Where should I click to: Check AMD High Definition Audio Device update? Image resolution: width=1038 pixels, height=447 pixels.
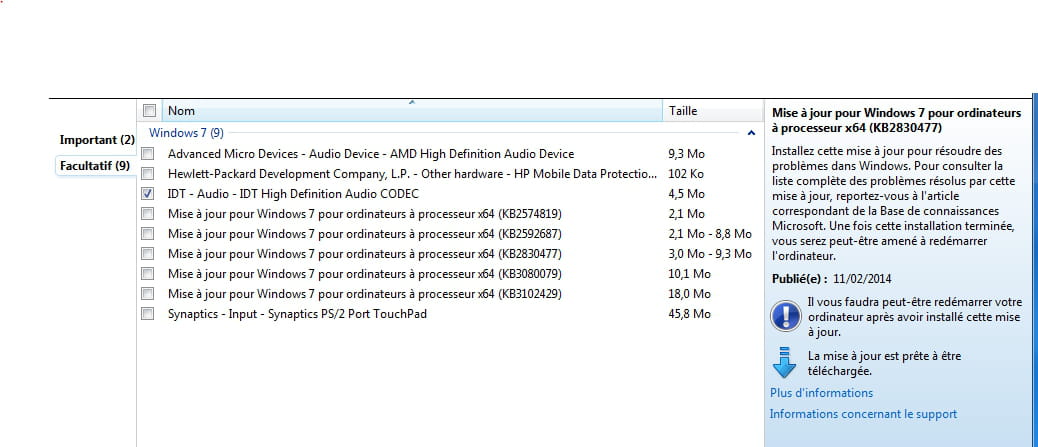click(148, 154)
